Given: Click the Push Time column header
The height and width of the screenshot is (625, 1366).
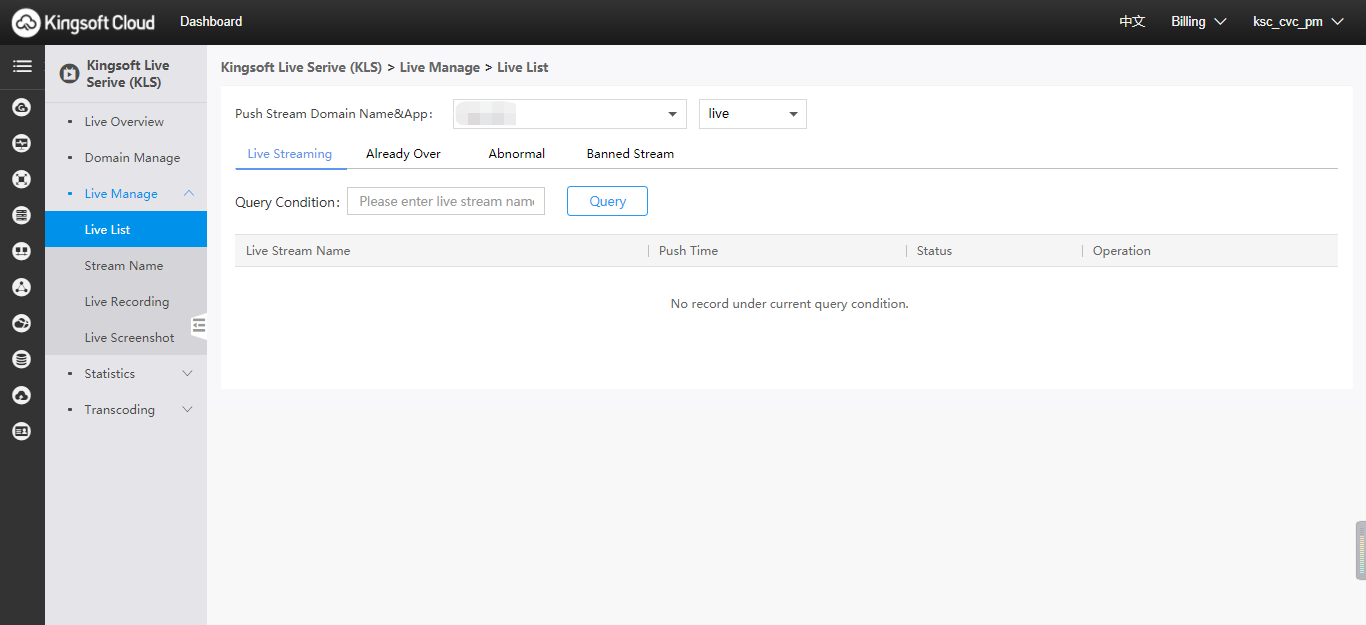Looking at the screenshot, I should coord(688,251).
